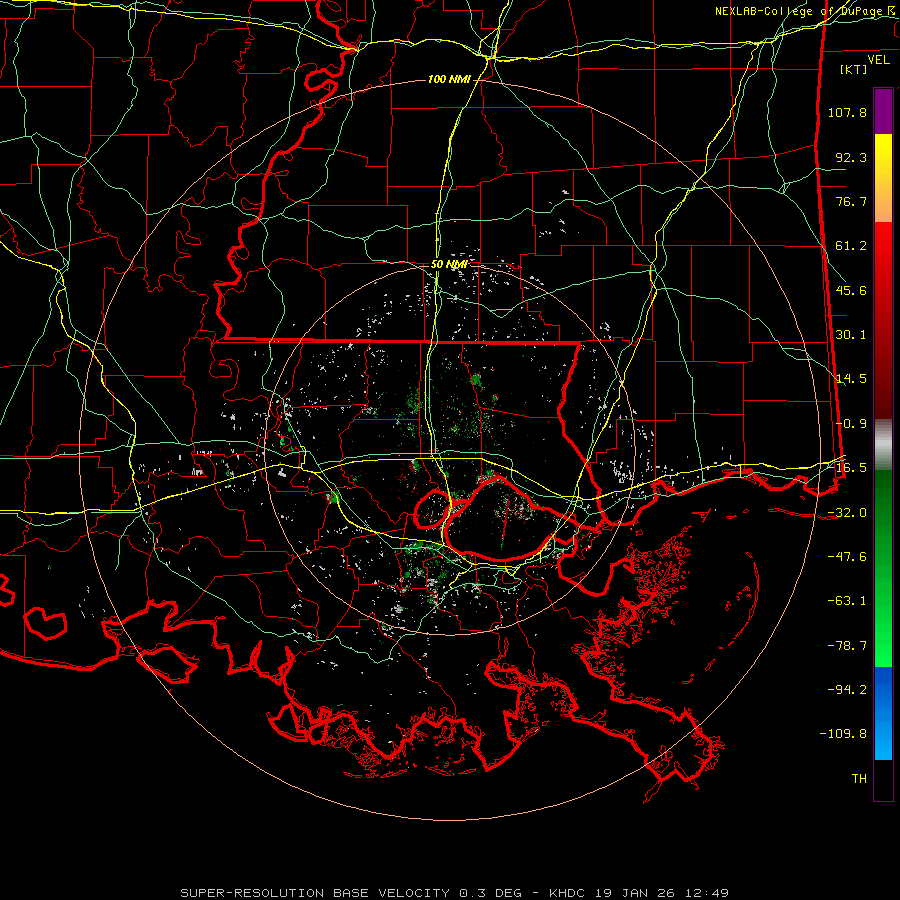Click the 107.8 value on the velocity scale
Viewport: 900px width, 900px height.
[847, 112]
